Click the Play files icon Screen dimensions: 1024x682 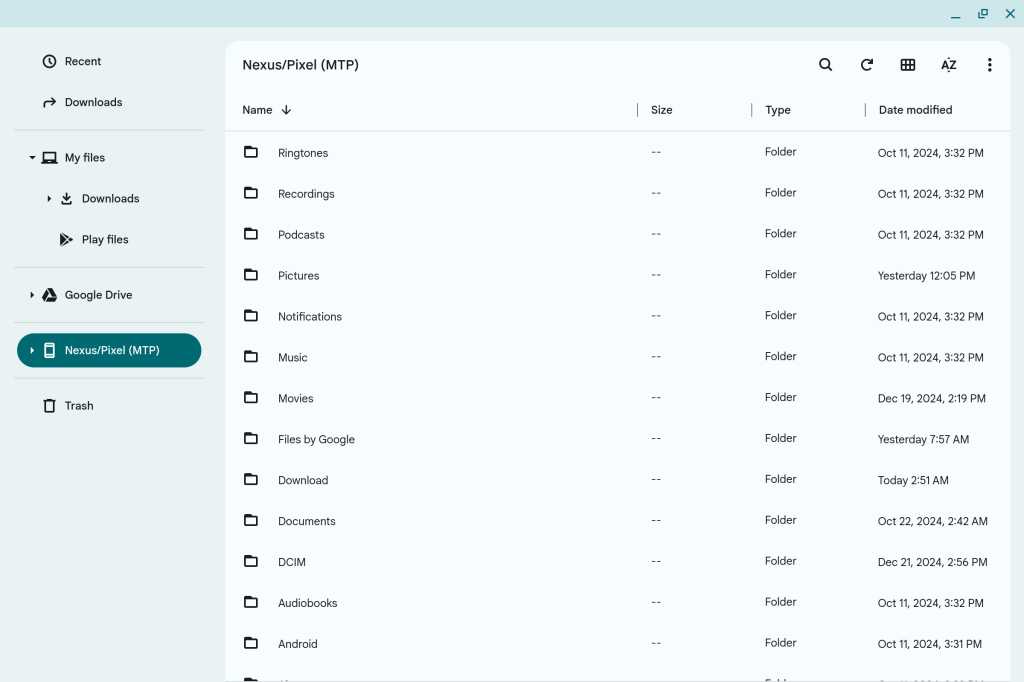pyautogui.click(x=66, y=240)
